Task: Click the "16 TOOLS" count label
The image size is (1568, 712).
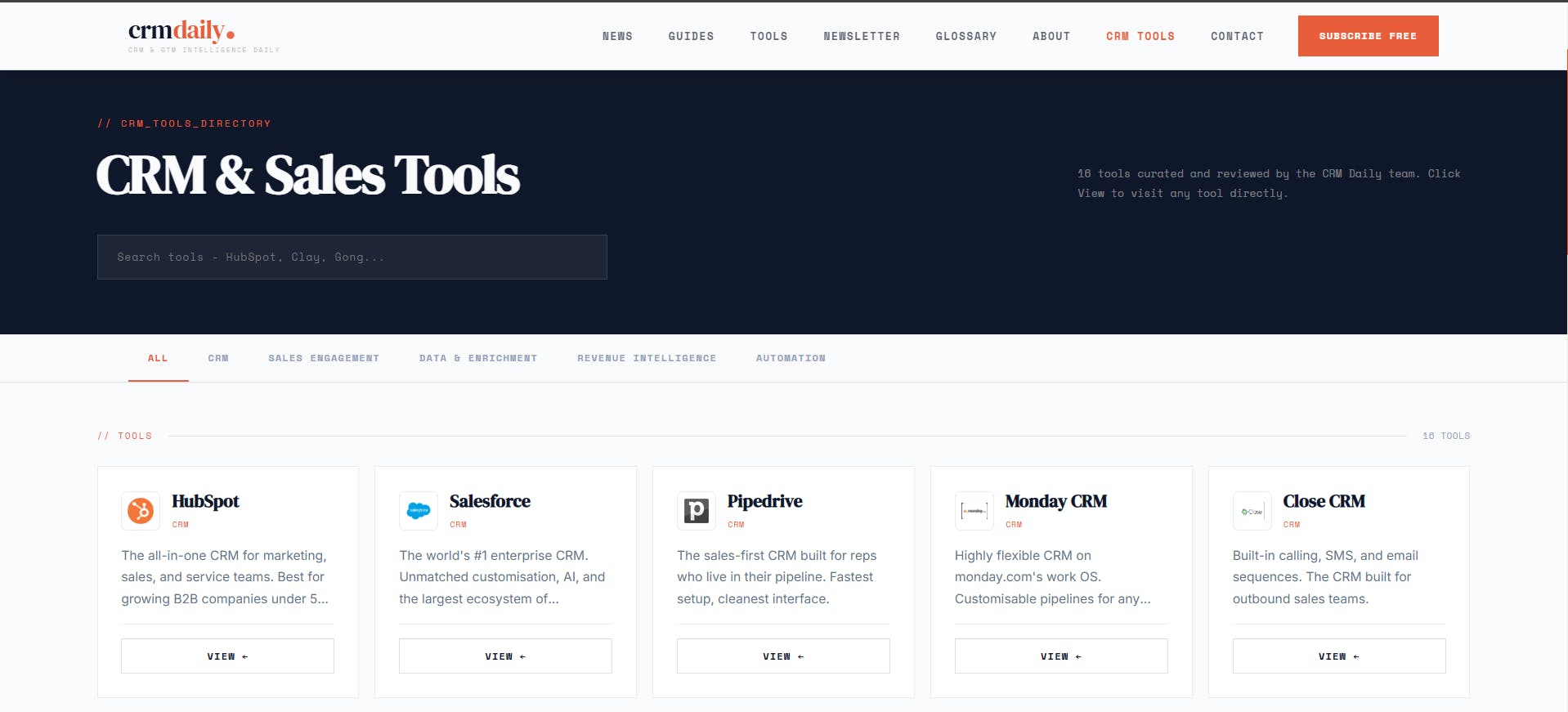Action: click(1446, 436)
